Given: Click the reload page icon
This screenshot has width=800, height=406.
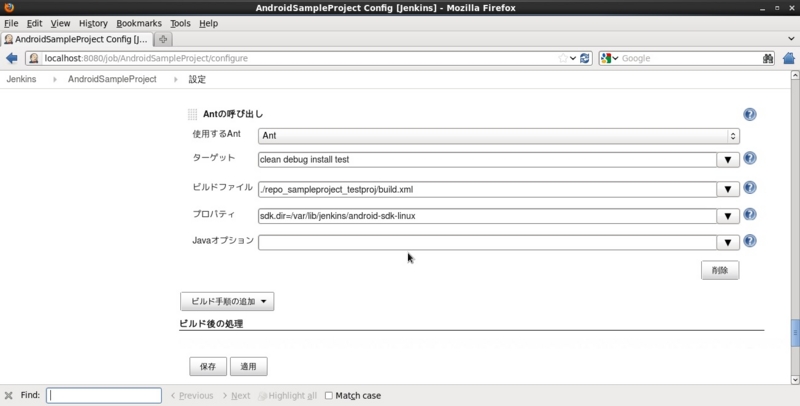Looking at the screenshot, I should pyautogui.click(x=585, y=58).
